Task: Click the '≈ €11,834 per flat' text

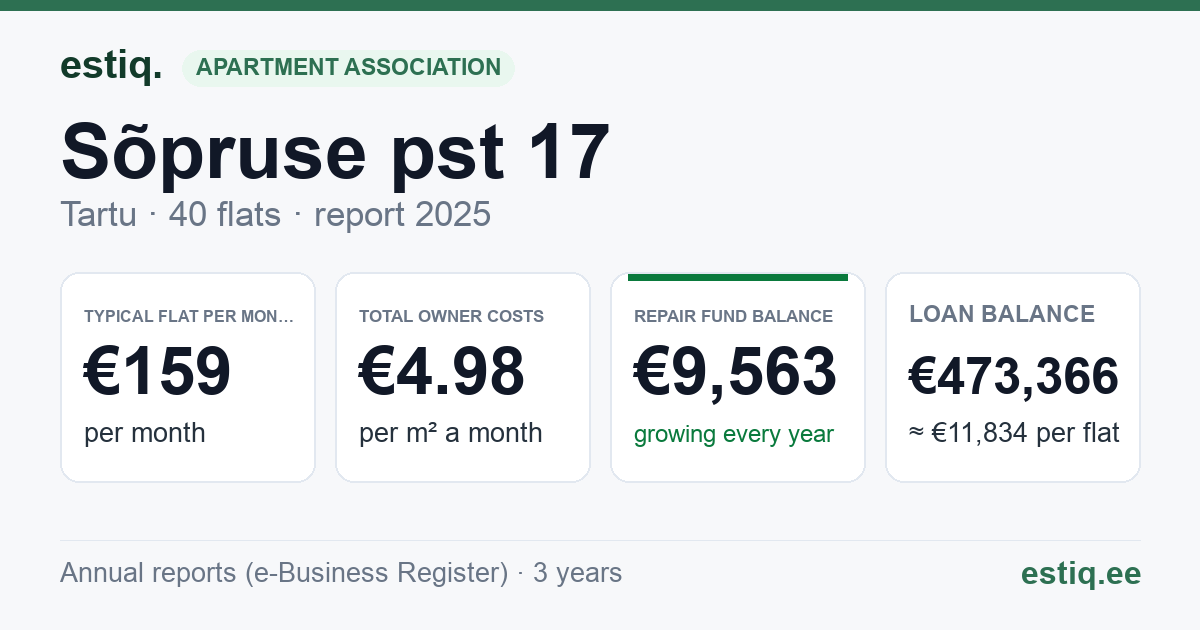Action: coord(1014,433)
